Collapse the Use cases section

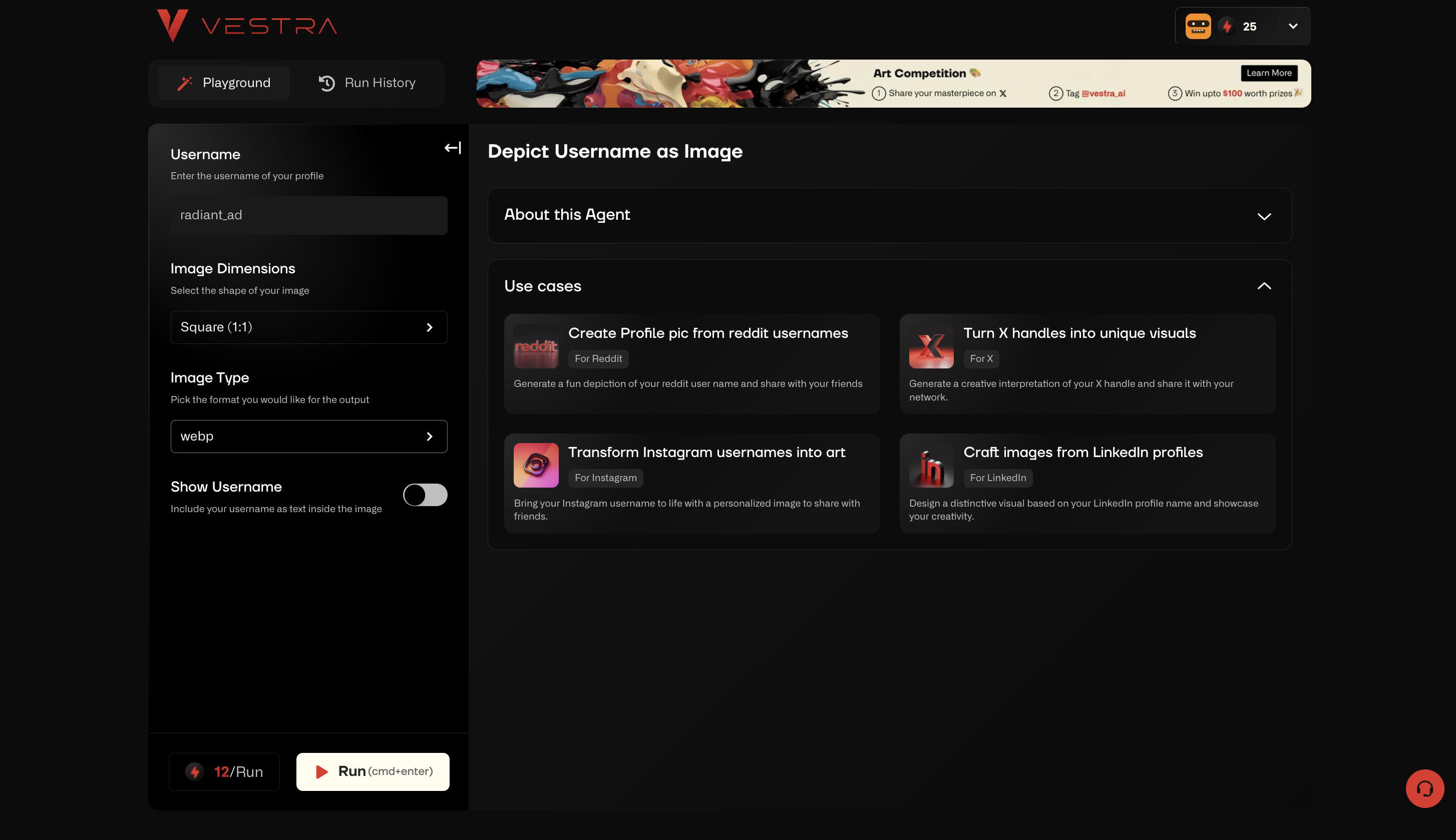click(x=1263, y=286)
